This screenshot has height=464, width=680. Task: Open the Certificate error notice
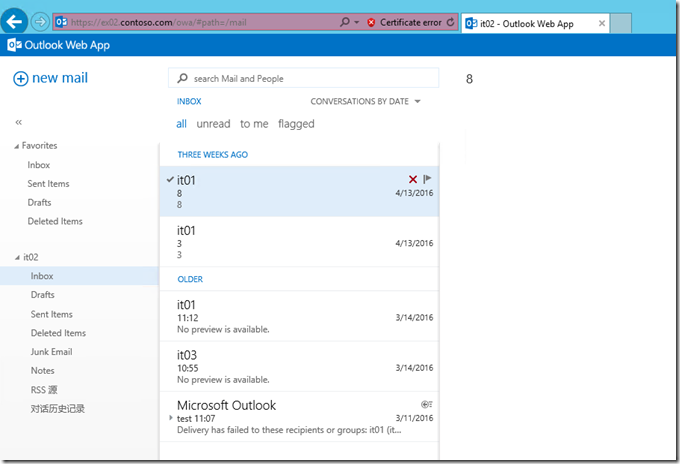410,22
